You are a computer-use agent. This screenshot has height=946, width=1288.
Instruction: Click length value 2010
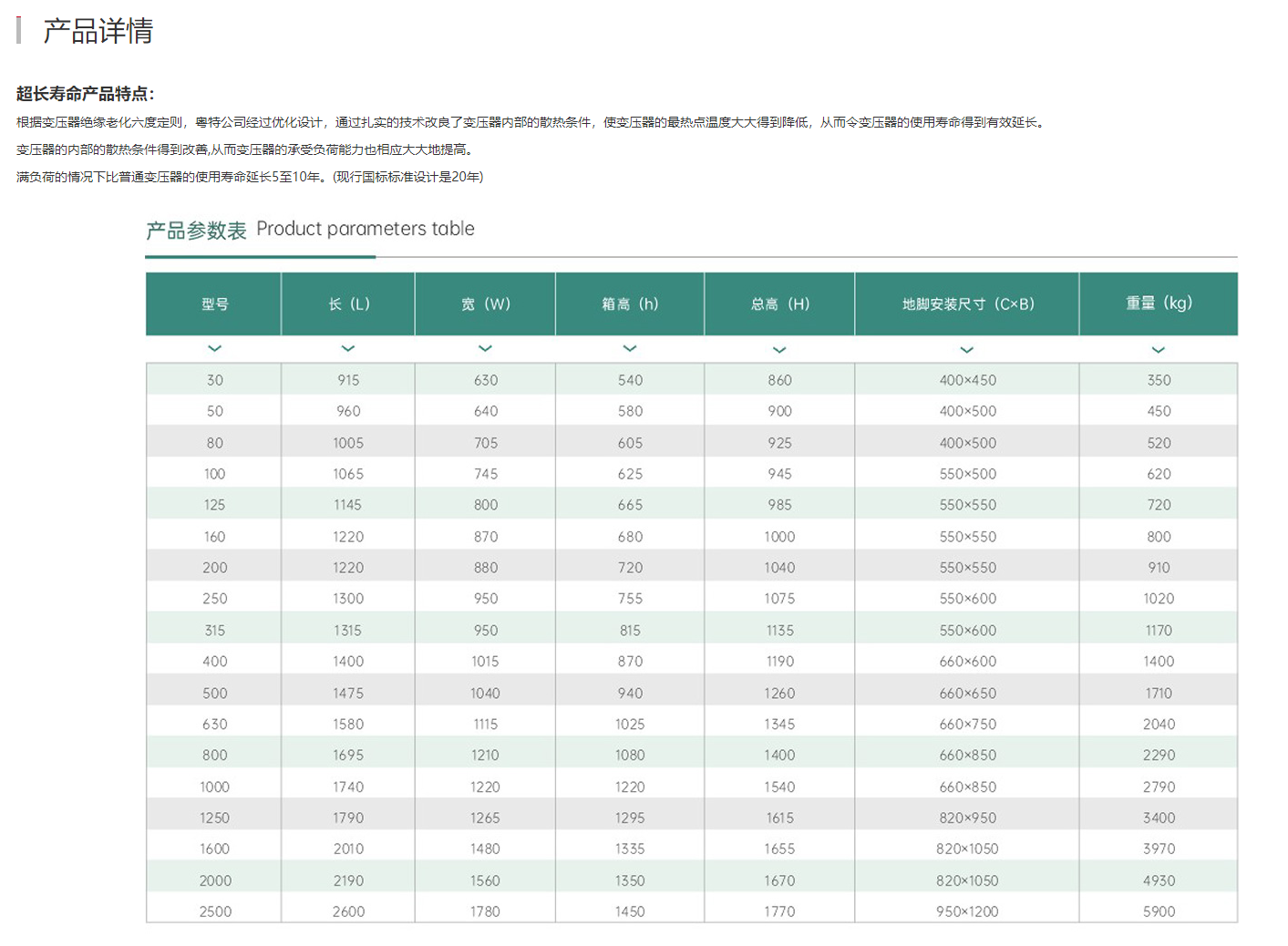tap(348, 848)
